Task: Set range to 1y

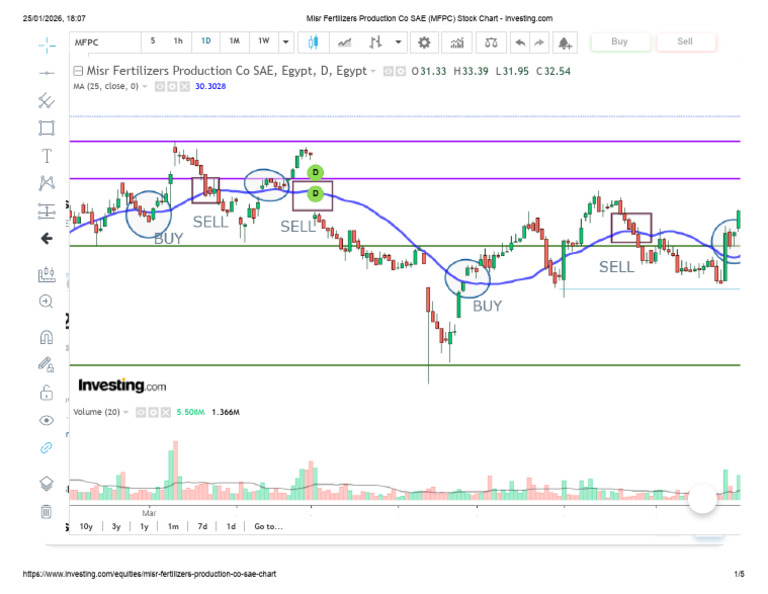Action: click(144, 526)
